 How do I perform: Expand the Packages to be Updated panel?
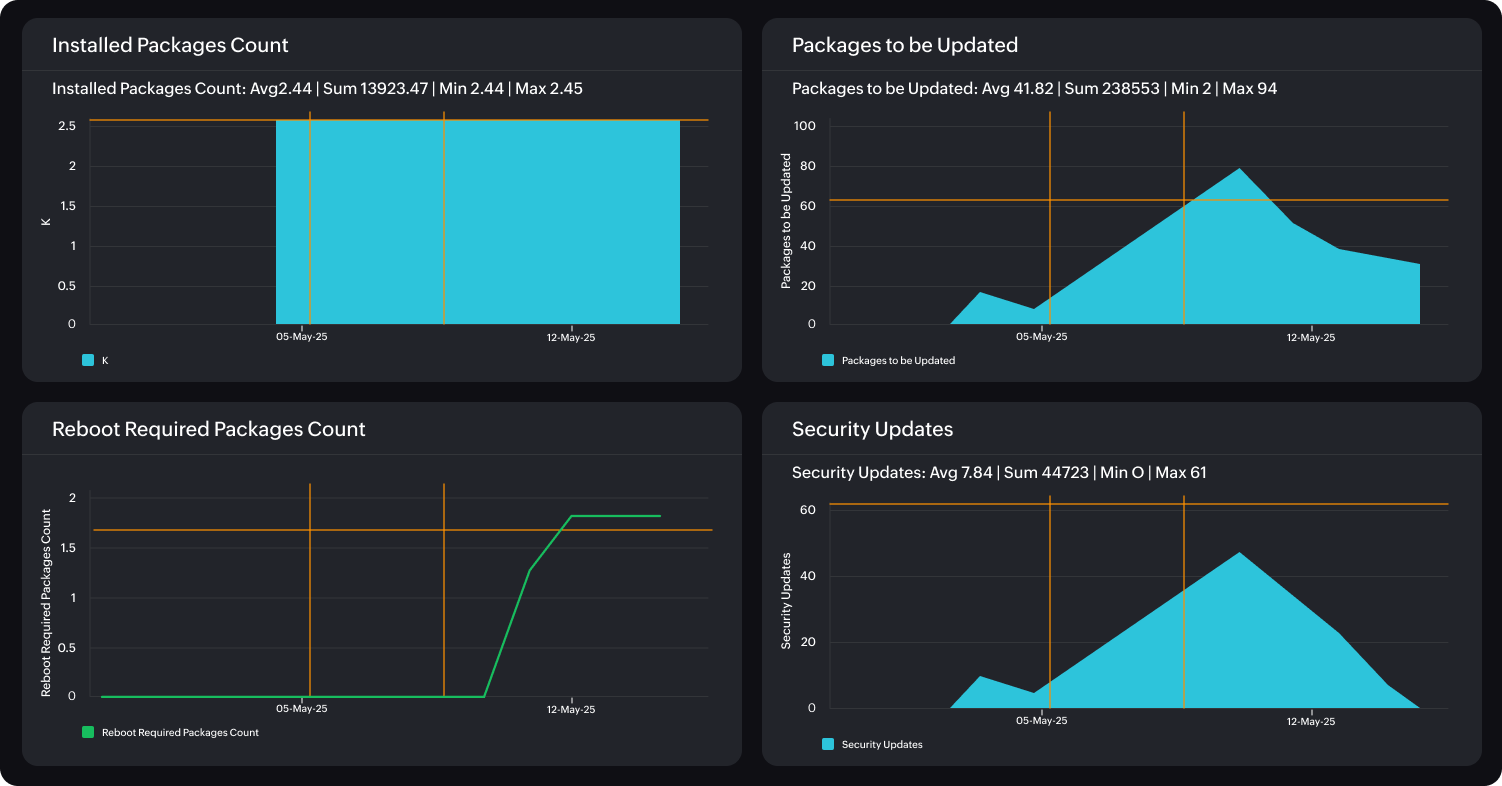(x=905, y=45)
